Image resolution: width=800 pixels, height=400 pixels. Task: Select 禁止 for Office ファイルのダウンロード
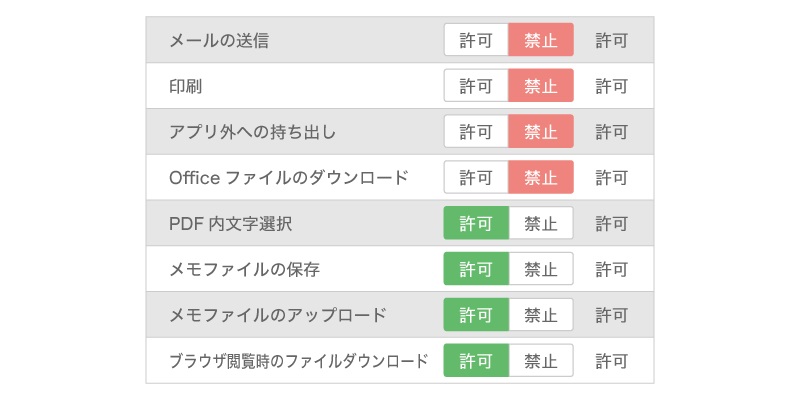tap(541, 178)
